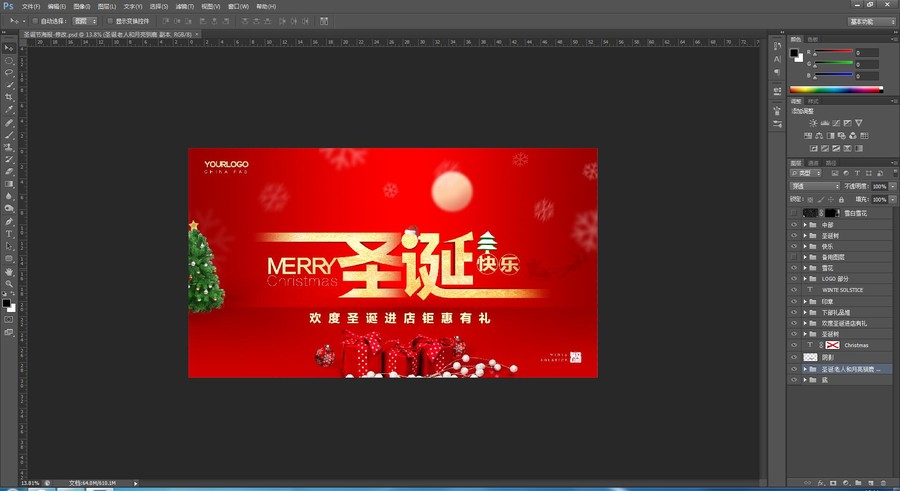Click the blue B color slider

coord(833,75)
